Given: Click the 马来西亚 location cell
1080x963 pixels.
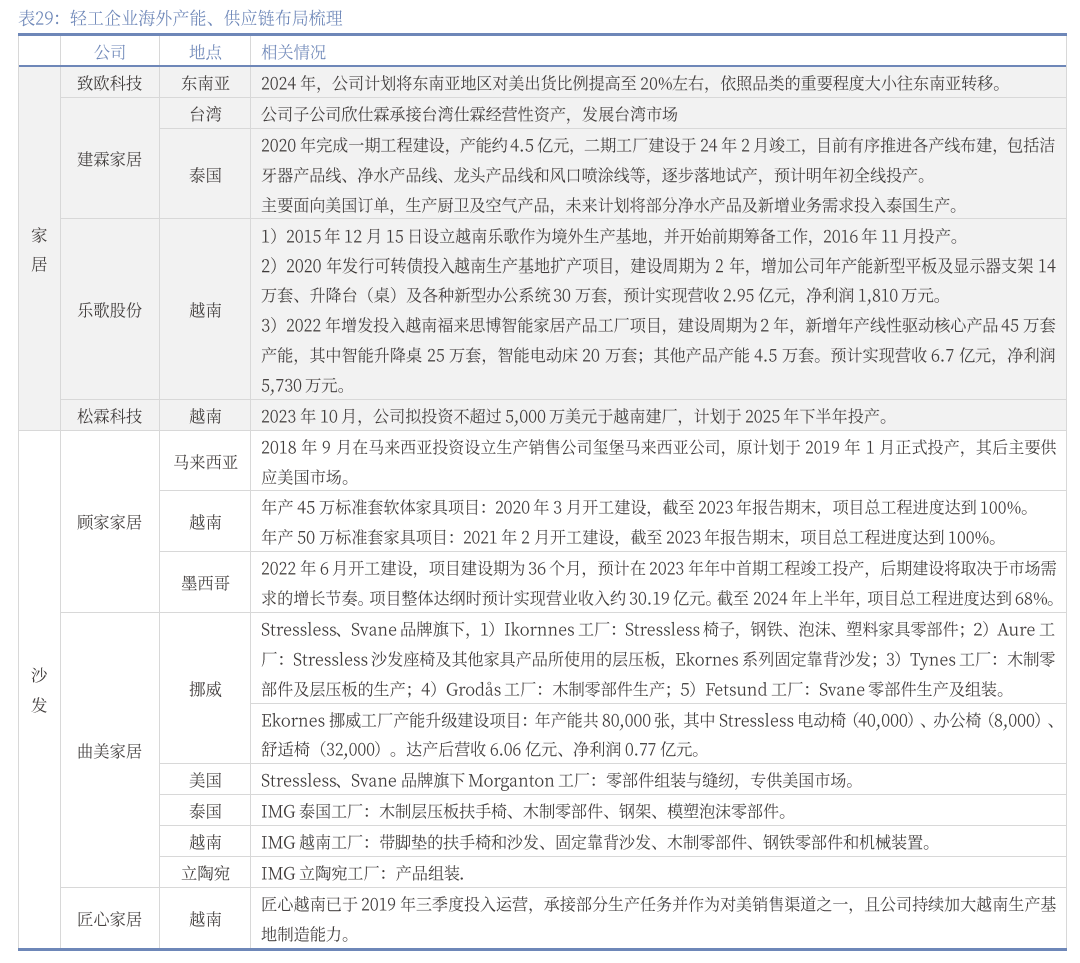Looking at the screenshot, I should pyautogui.click(x=205, y=462).
